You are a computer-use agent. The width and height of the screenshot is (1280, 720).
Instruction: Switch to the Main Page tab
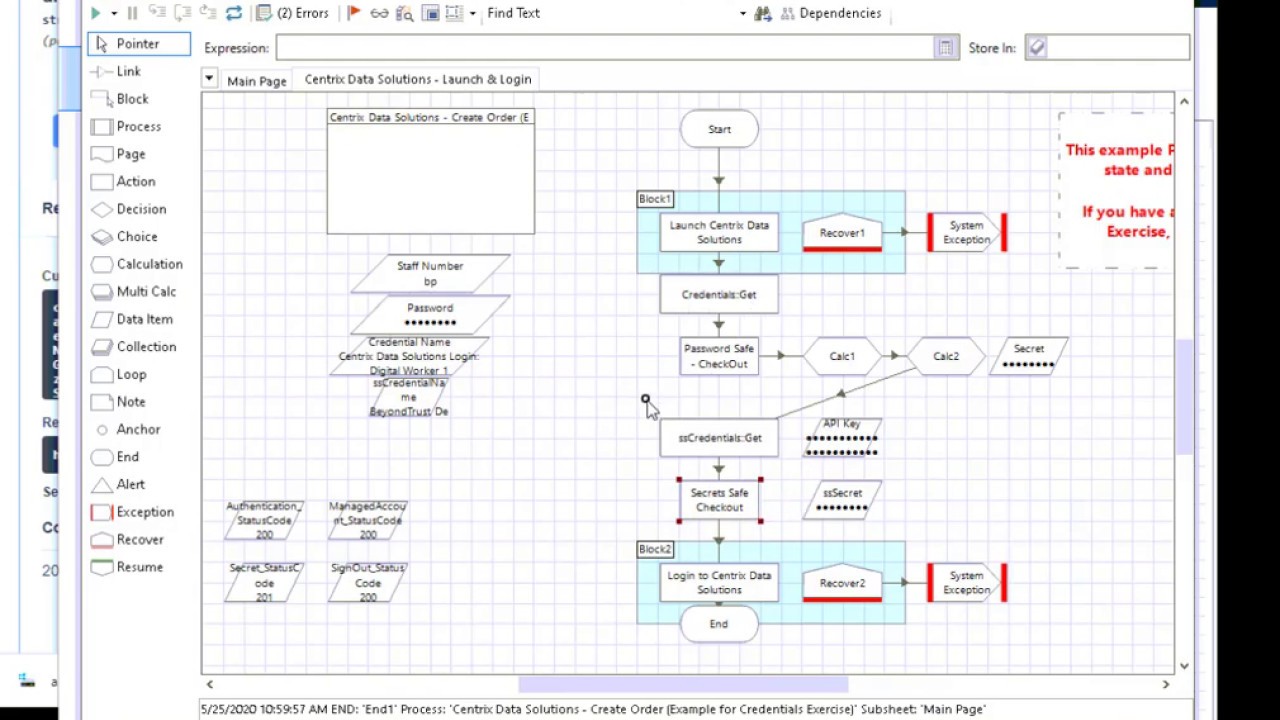coord(257,80)
